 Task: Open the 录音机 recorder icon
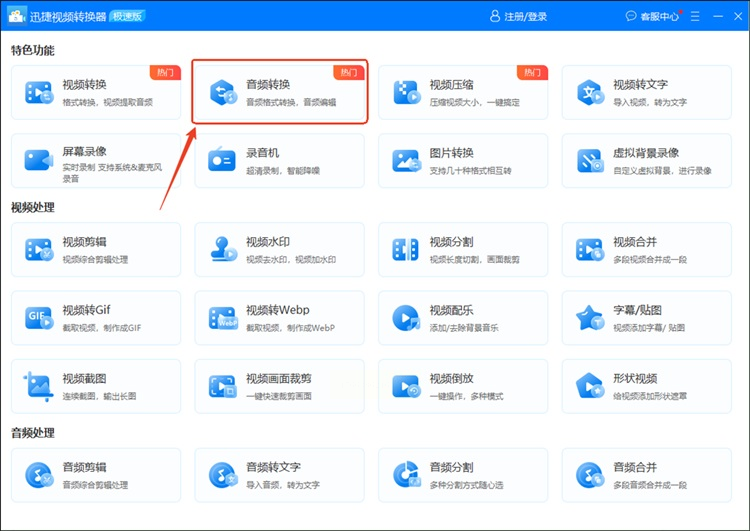(222, 159)
